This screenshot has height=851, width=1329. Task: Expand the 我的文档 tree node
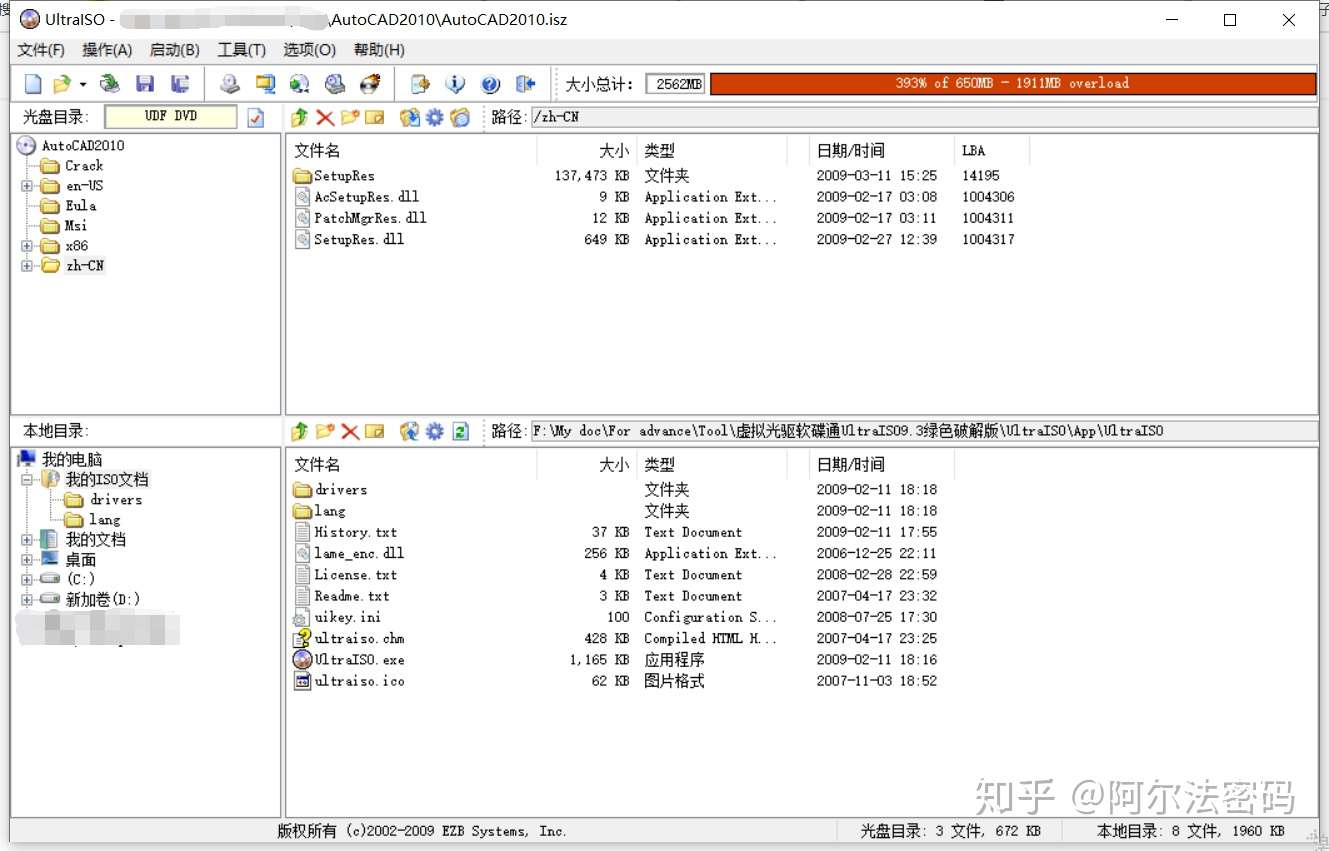pyautogui.click(x=27, y=540)
